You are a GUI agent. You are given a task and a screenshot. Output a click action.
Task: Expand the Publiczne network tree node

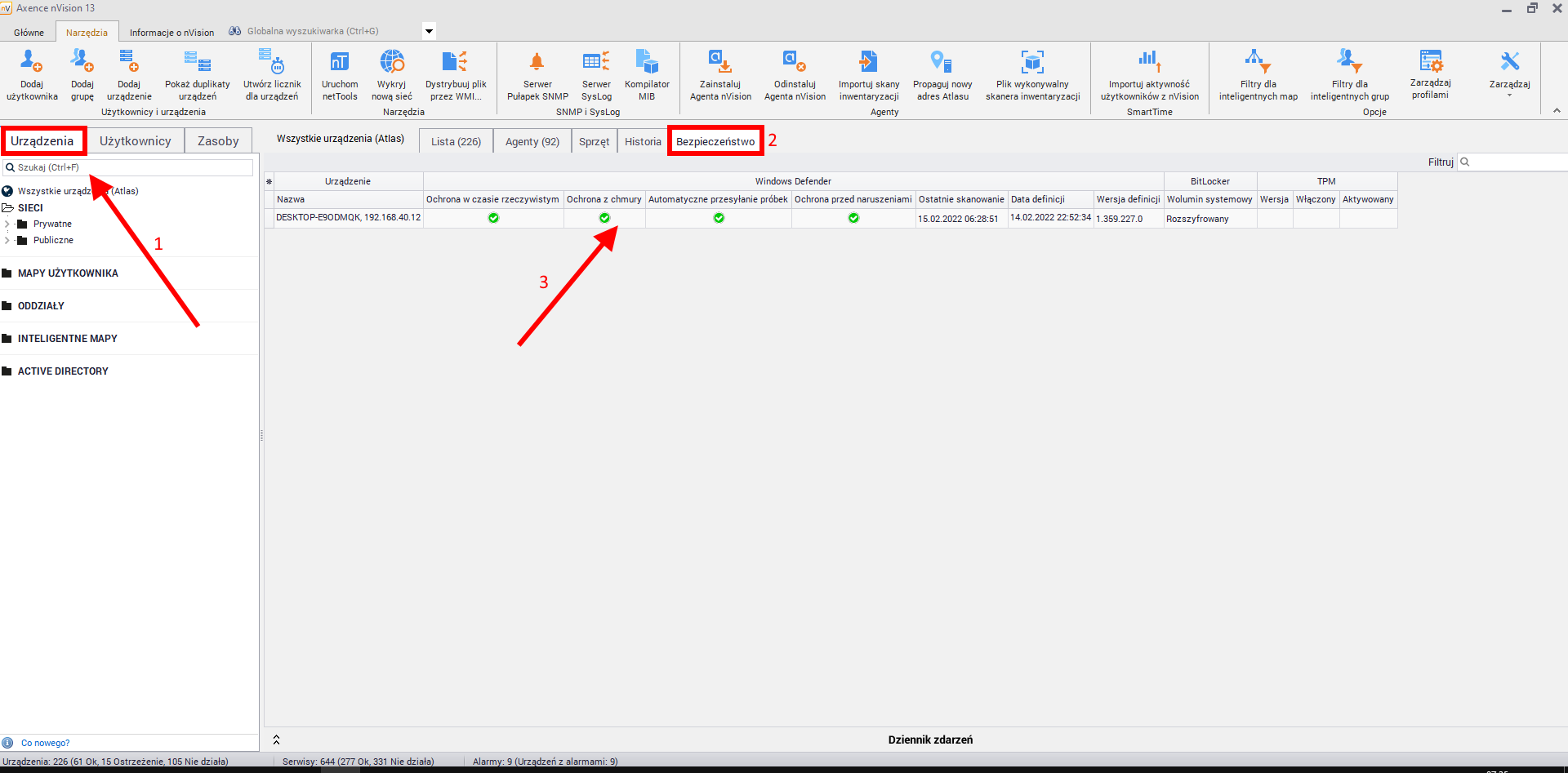(7, 240)
